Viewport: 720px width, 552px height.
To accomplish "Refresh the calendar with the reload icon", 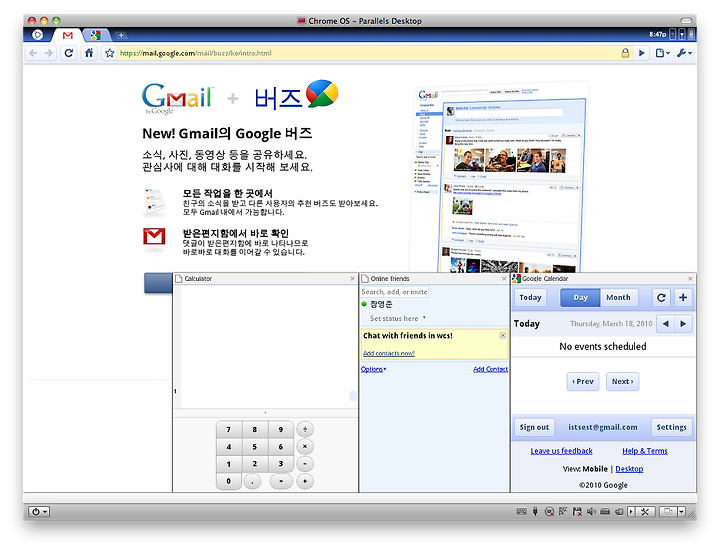I will tap(661, 298).
